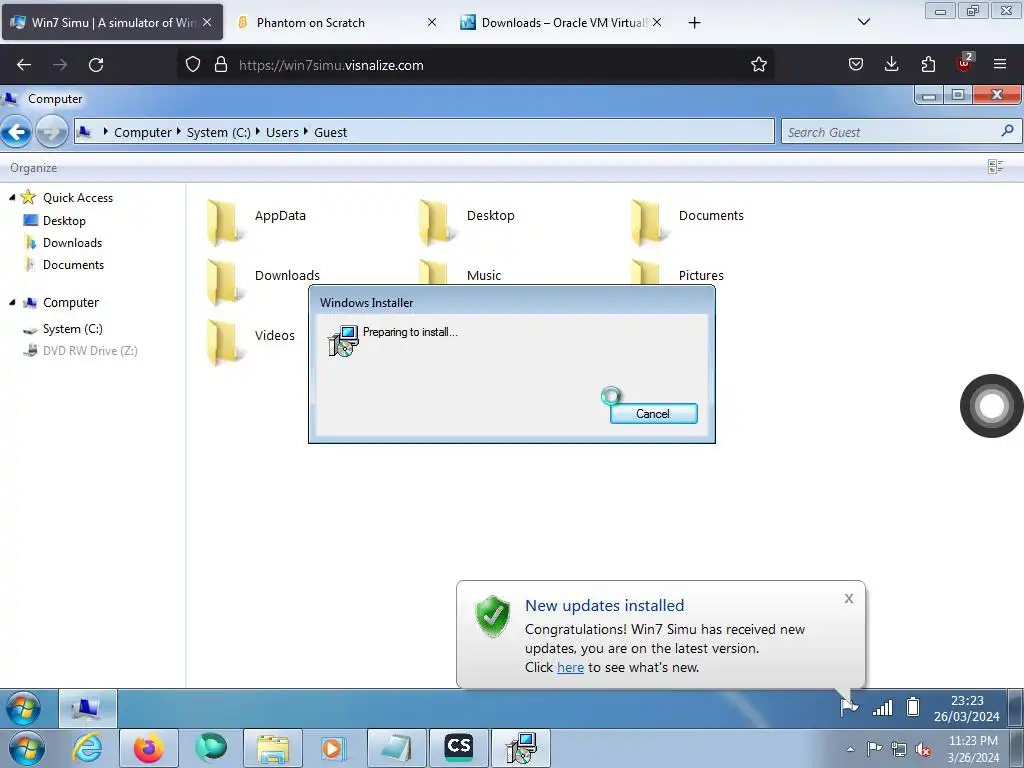Dismiss the New updates installed notification
The width and height of the screenshot is (1024, 768).
(848, 598)
